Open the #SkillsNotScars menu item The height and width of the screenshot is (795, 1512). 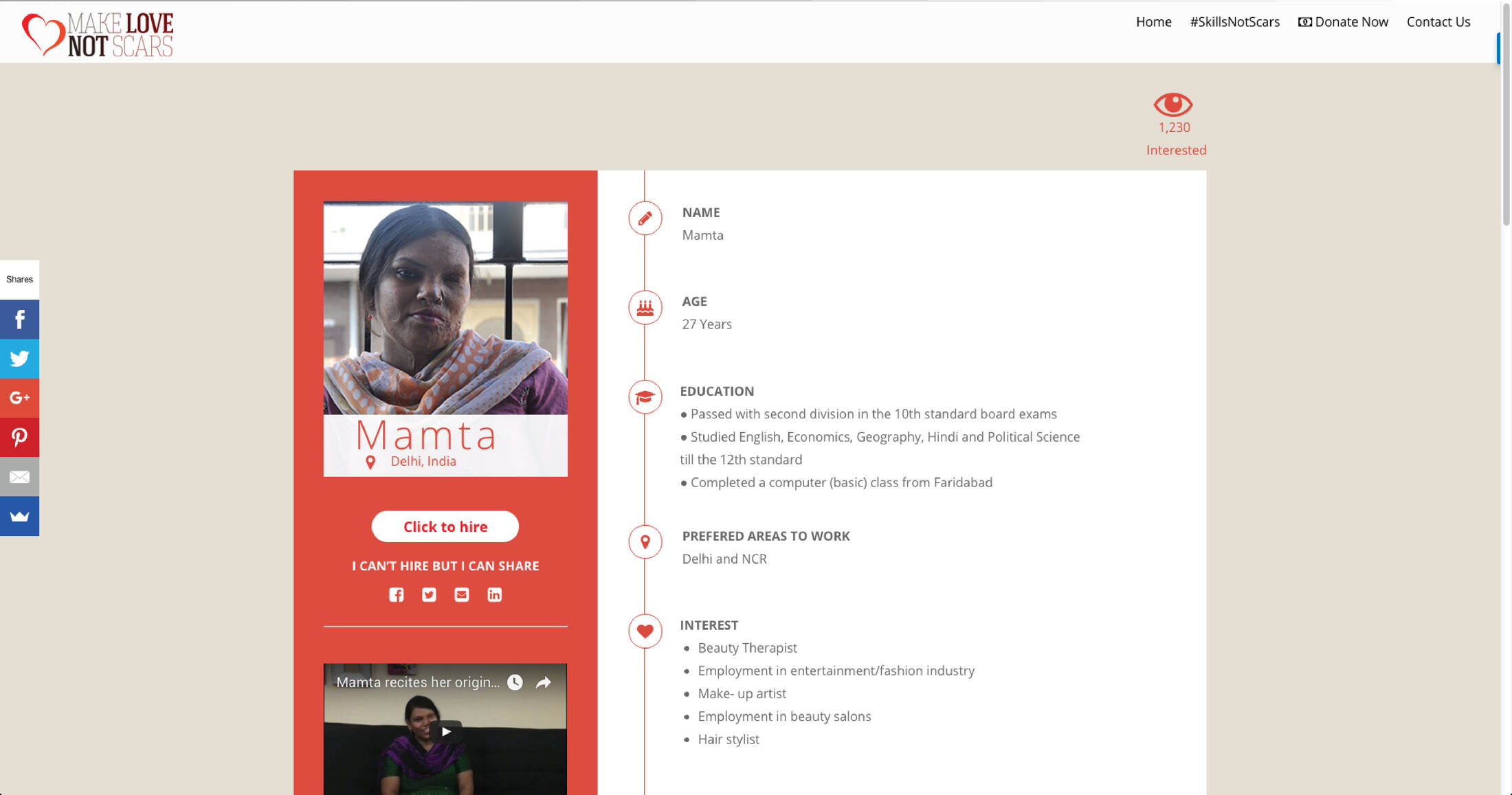1234,22
